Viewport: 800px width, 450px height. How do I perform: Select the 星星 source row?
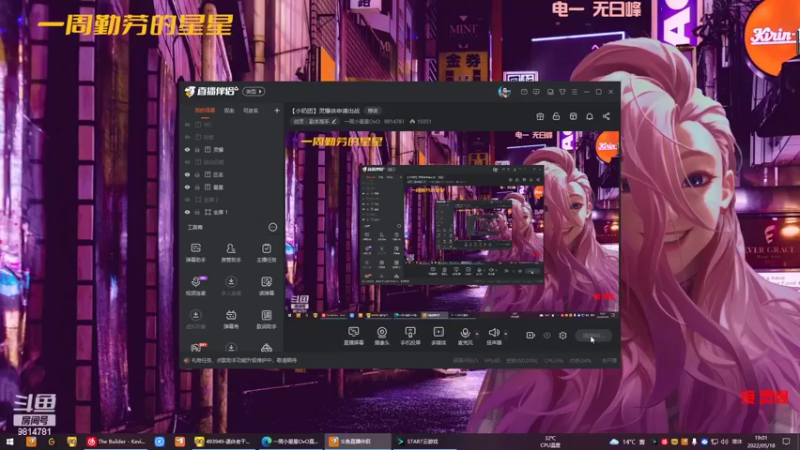[232, 187]
